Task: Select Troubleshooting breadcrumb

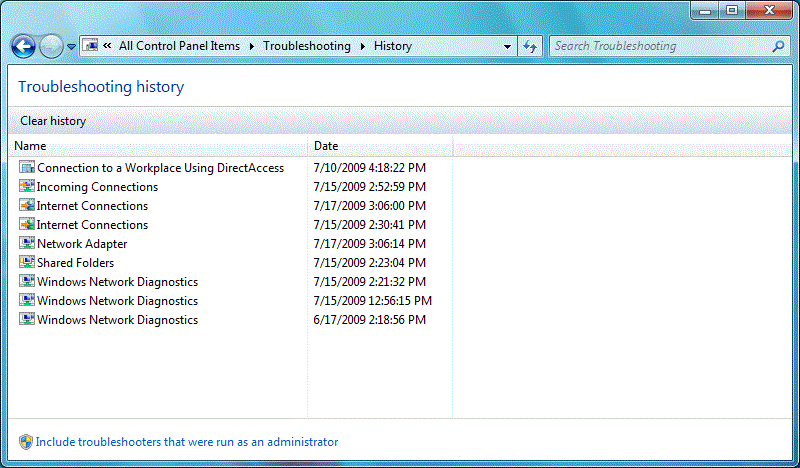Action: tap(307, 46)
